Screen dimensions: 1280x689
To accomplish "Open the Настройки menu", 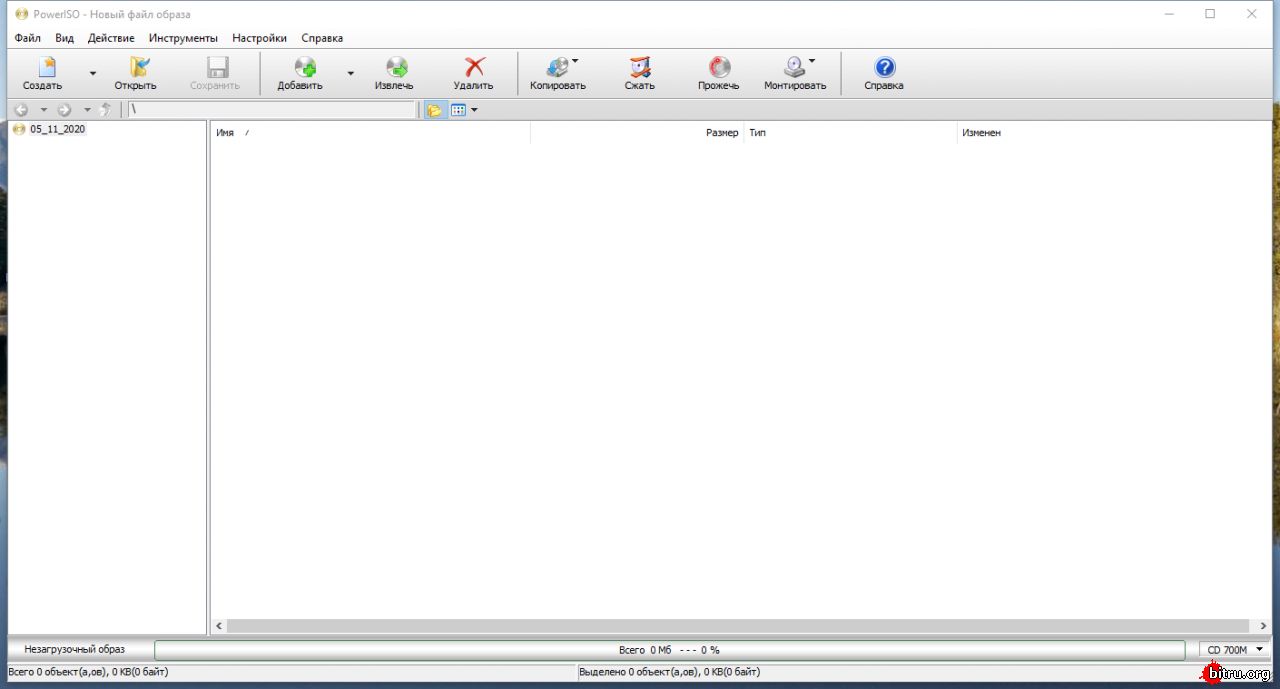I will 259,38.
